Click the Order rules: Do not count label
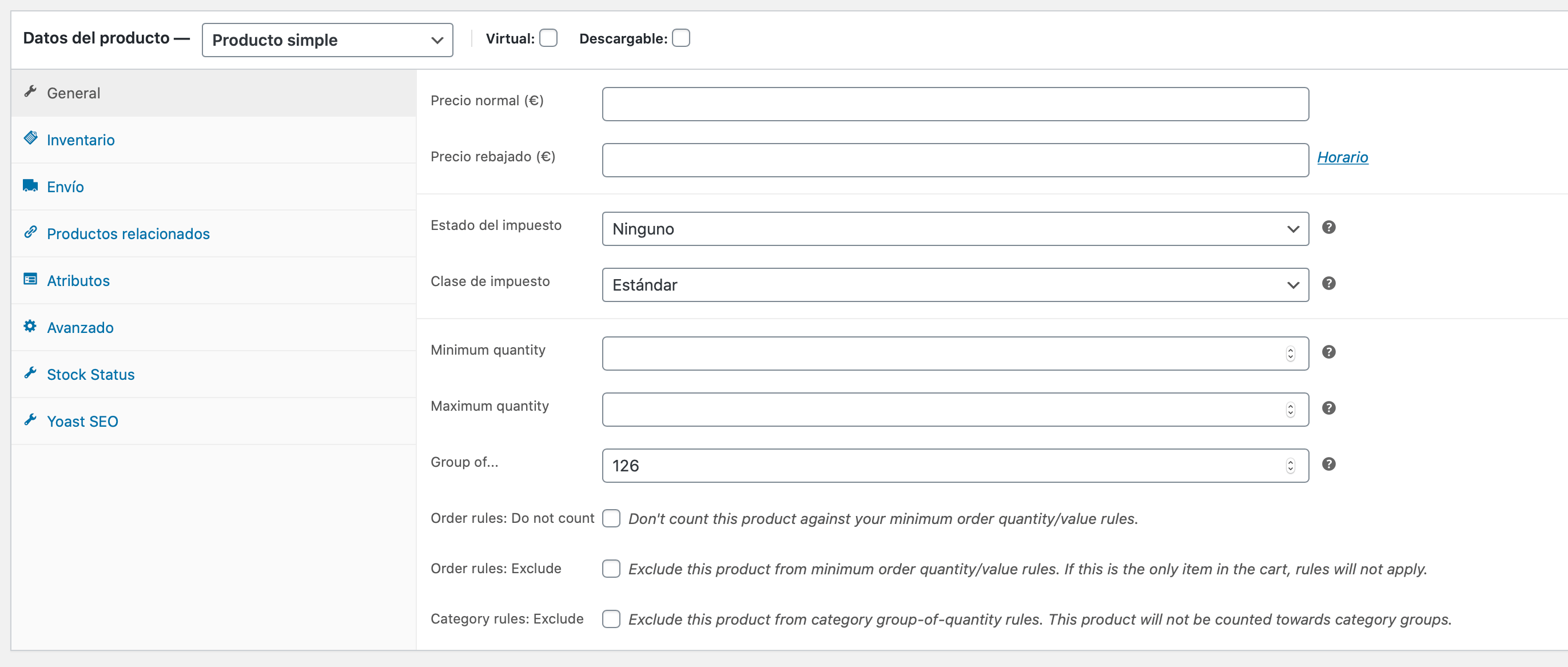The width and height of the screenshot is (1568, 667). 512,518
